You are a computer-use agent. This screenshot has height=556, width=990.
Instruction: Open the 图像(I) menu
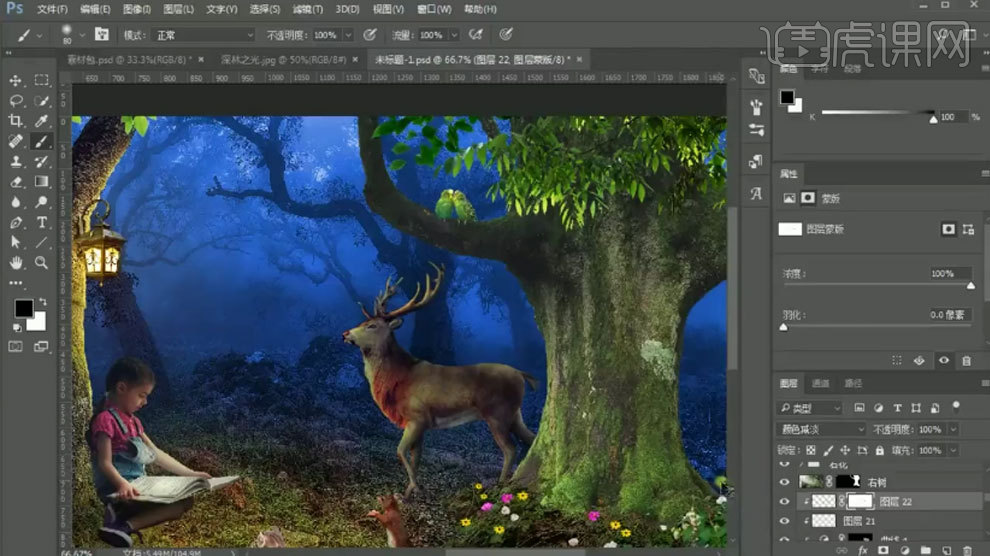(136, 9)
